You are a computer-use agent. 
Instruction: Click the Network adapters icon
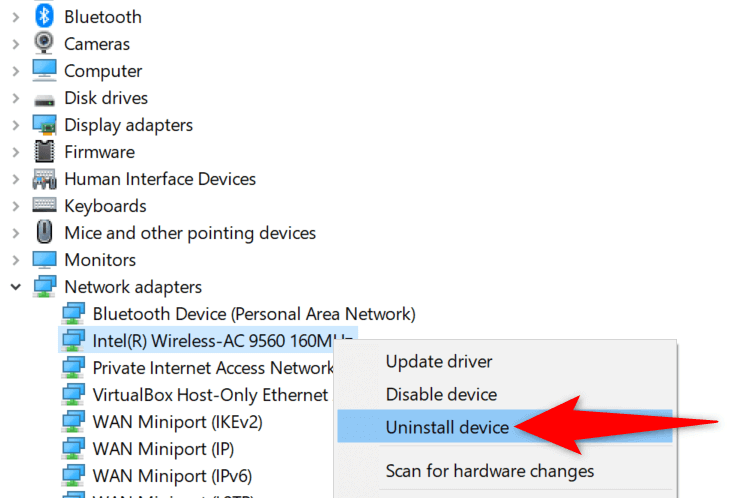click(x=45, y=287)
